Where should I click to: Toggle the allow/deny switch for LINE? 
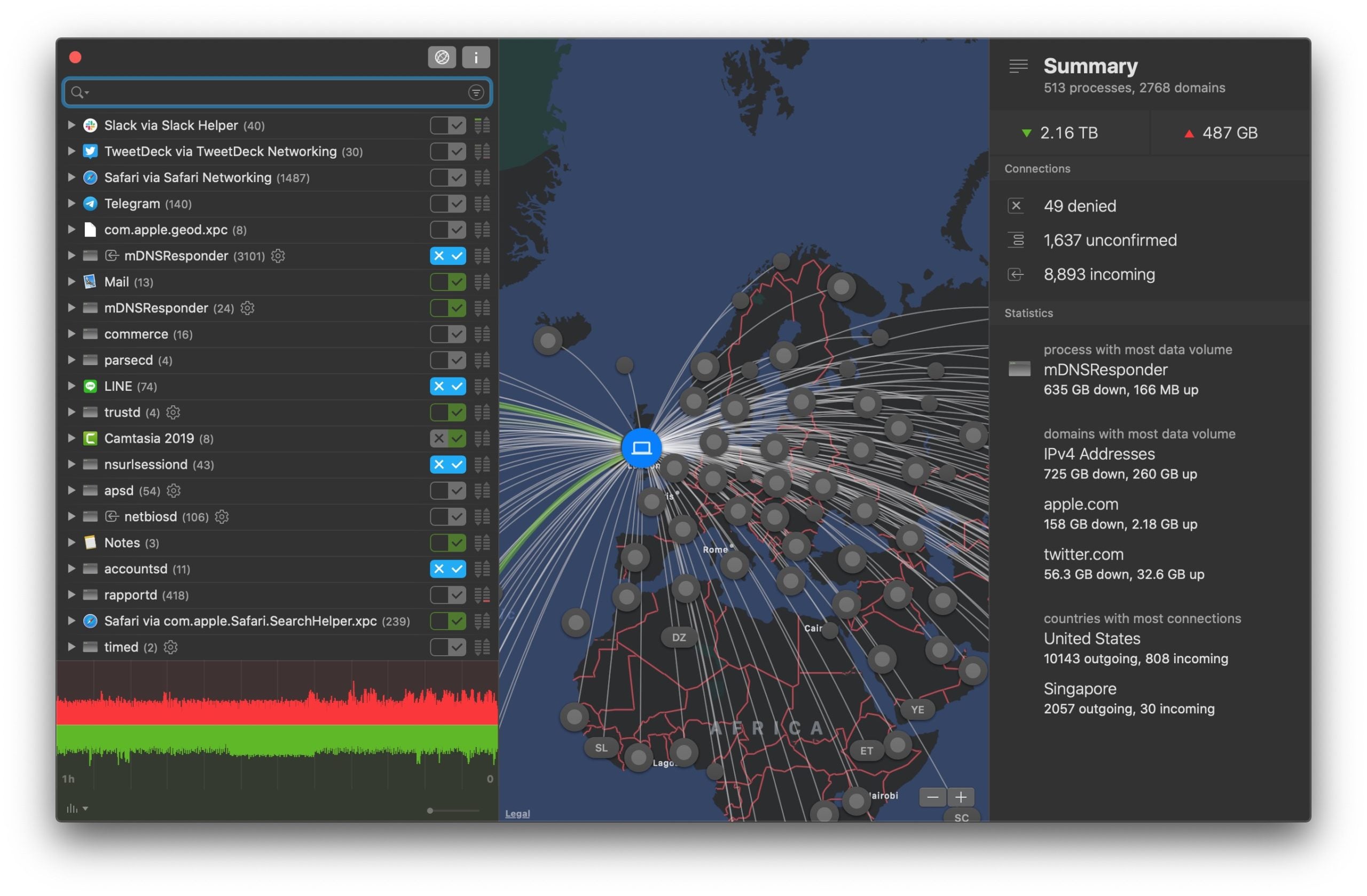coord(447,386)
